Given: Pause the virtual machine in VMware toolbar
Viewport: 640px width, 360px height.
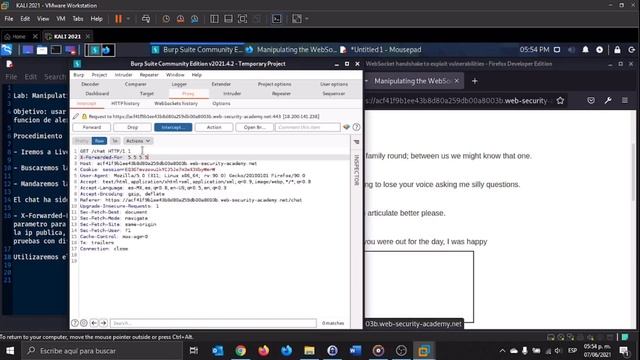Looking at the screenshot, I should pyautogui.click(x=118, y=19).
